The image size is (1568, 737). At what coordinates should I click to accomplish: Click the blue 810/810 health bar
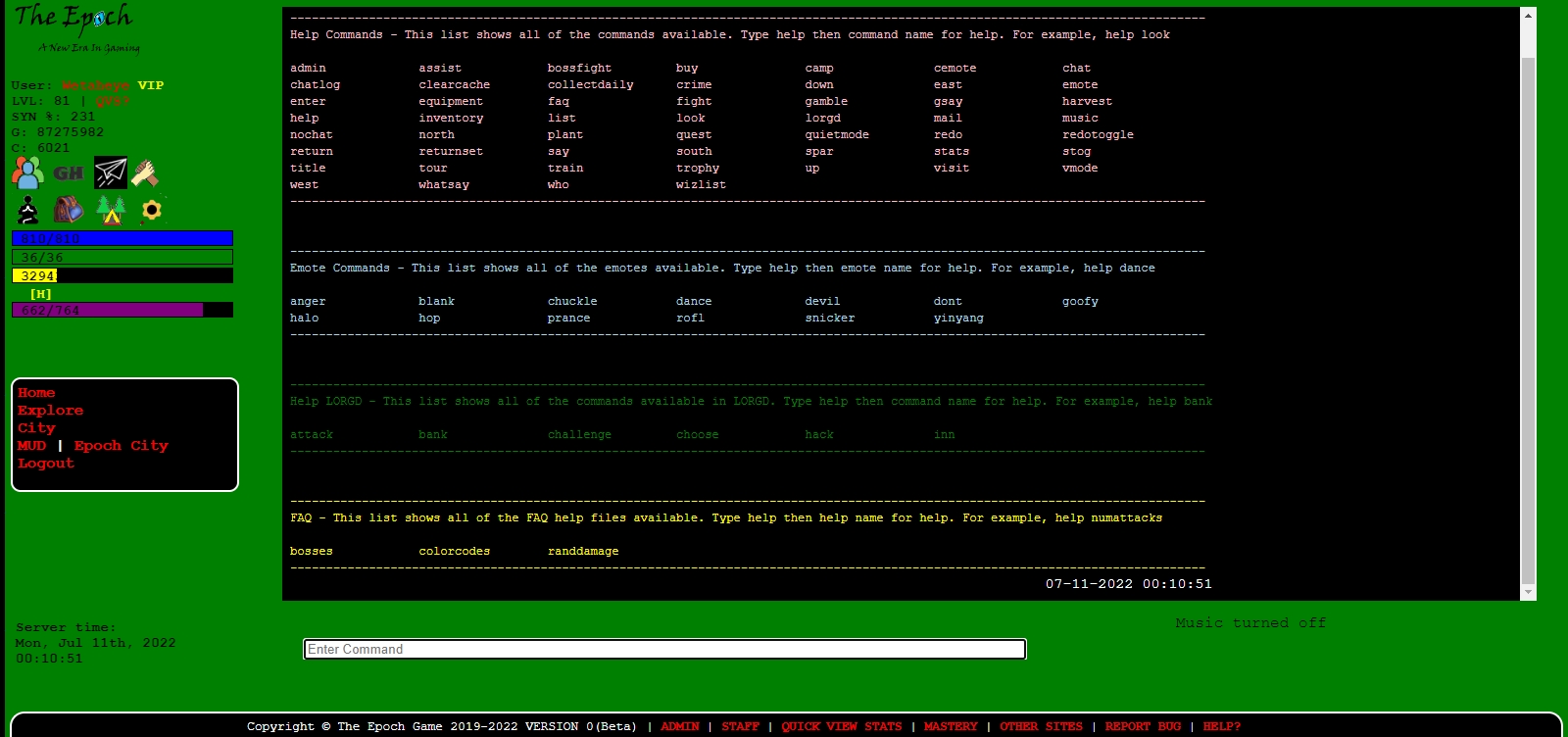point(122,238)
